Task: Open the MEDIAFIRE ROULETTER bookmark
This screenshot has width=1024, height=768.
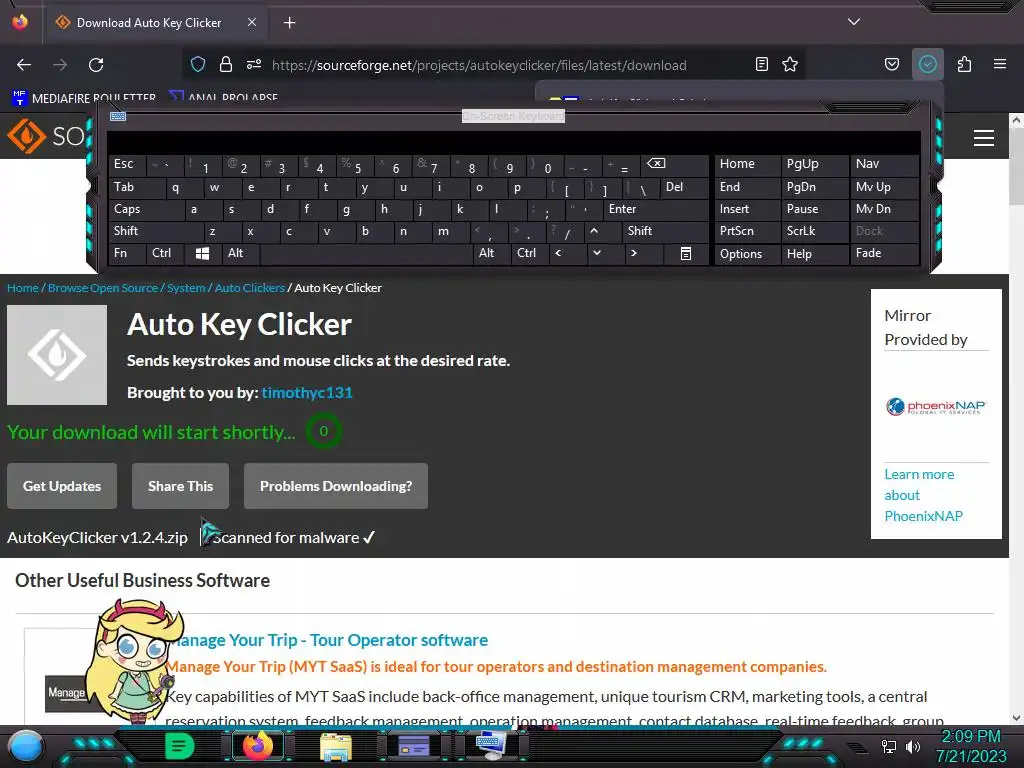Action: (x=84, y=98)
